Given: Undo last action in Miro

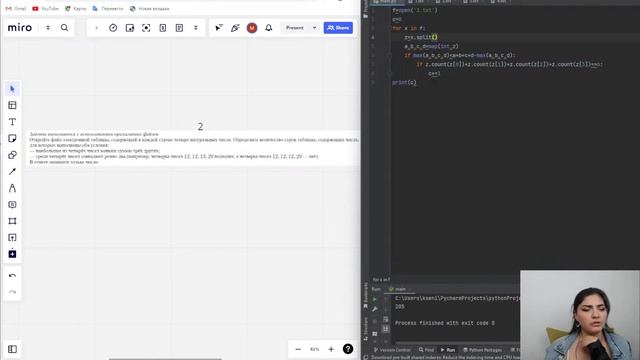Looking at the screenshot, I should click(12, 276).
